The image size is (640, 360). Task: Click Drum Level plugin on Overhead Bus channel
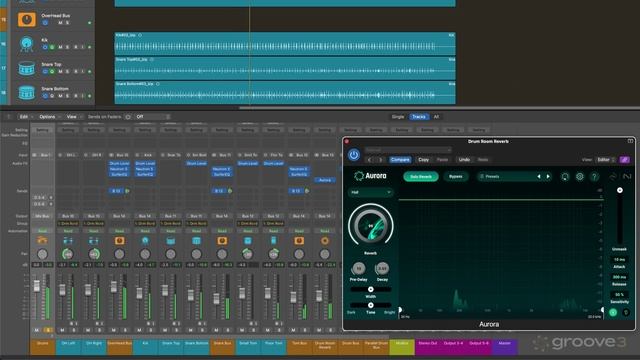119,163
